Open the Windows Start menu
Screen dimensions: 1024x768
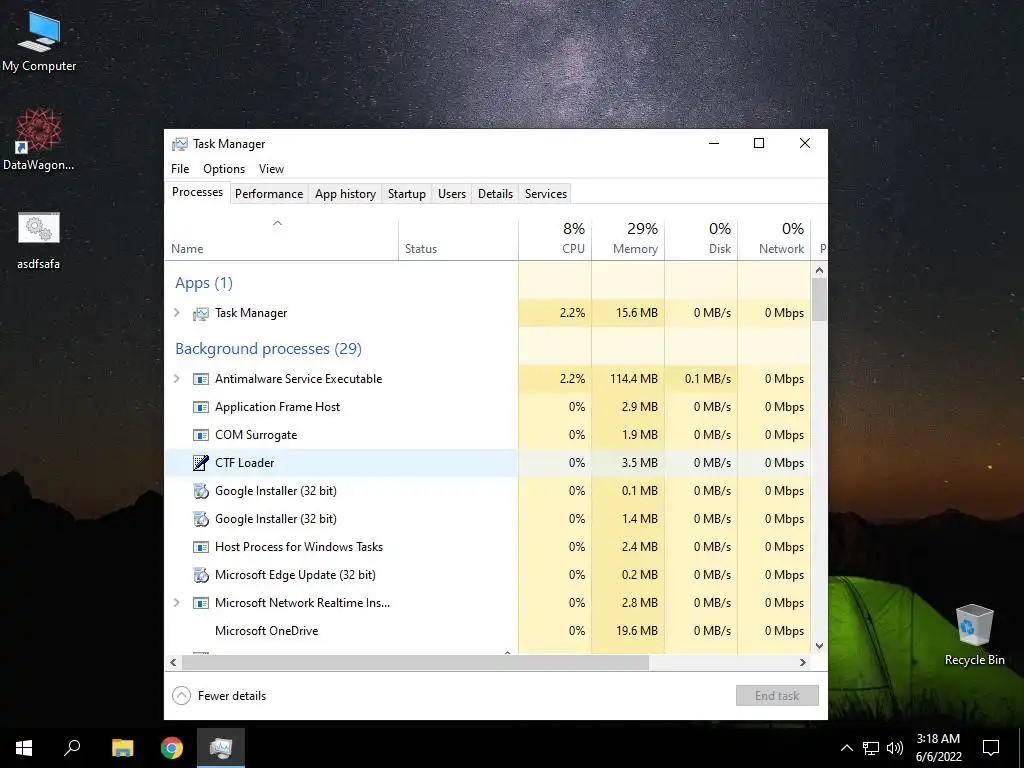[x=24, y=748]
